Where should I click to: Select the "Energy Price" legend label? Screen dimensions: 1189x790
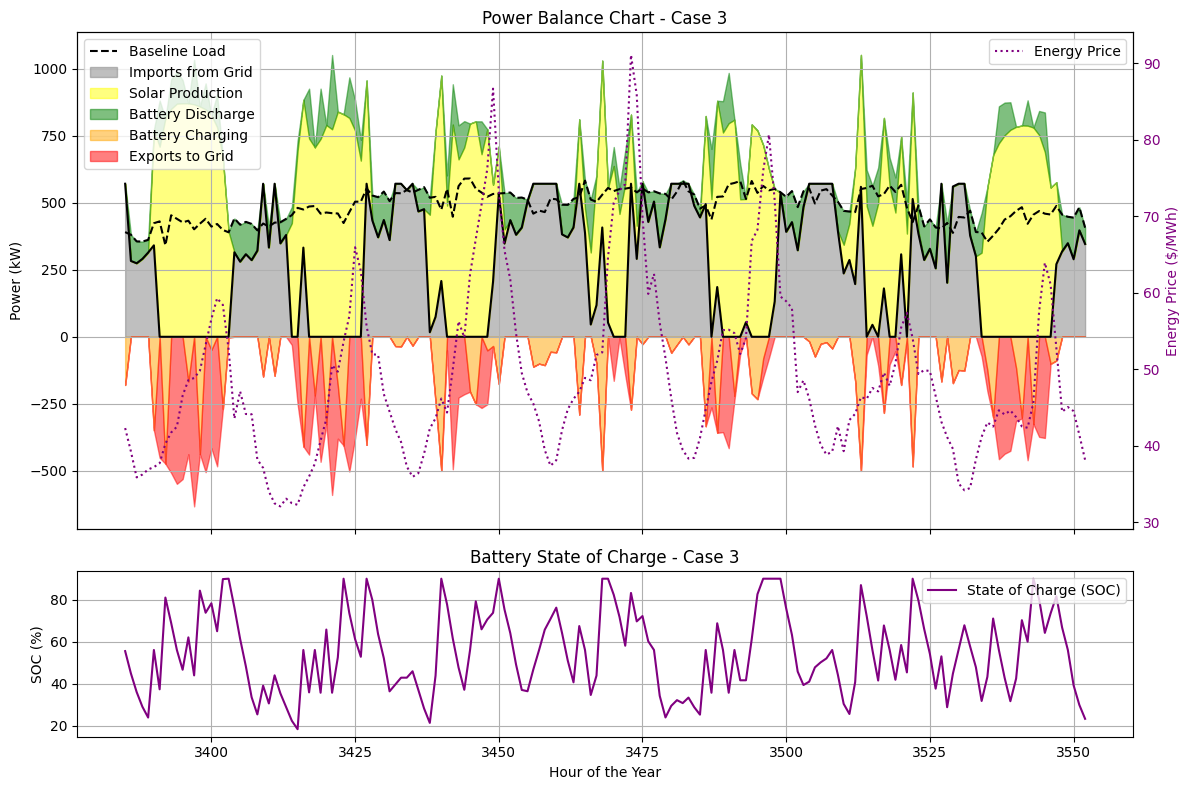click(x=1078, y=51)
